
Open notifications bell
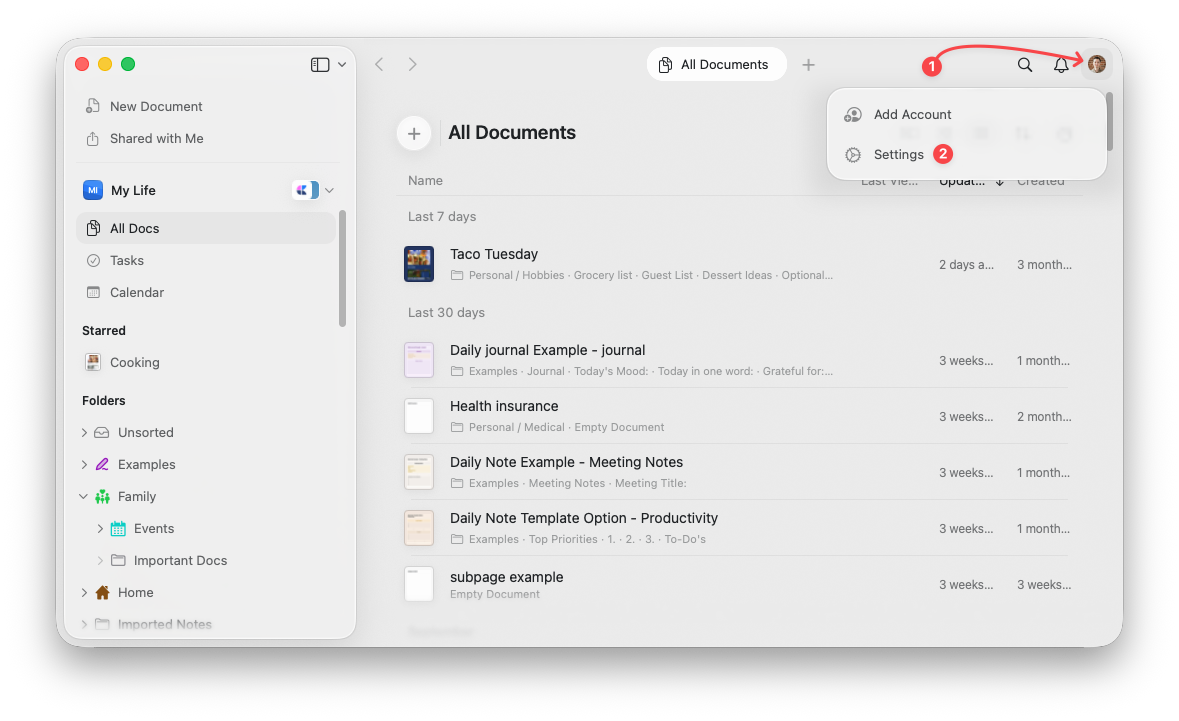[x=1061, y=65]
